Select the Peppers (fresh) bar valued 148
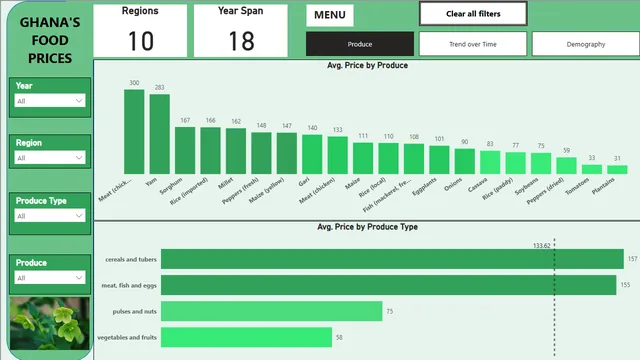The image size is (640, 360). pos(261,153)
